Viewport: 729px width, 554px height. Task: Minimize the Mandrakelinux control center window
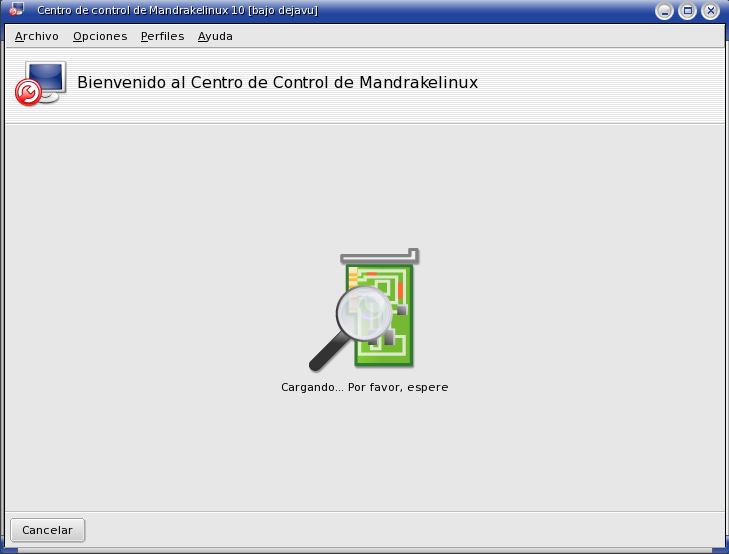664,11
